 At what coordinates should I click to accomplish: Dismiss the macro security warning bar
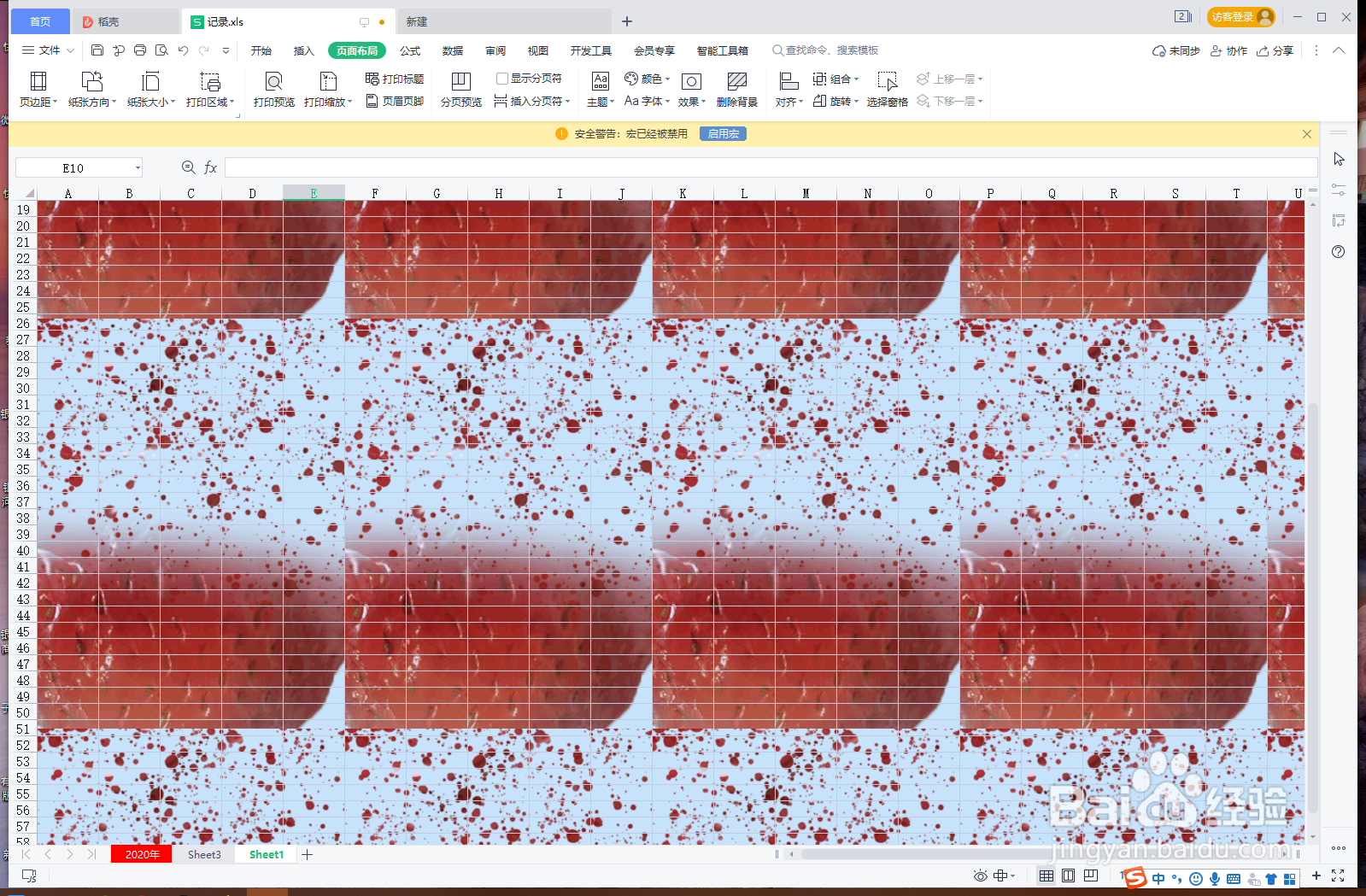(1307, 134)
